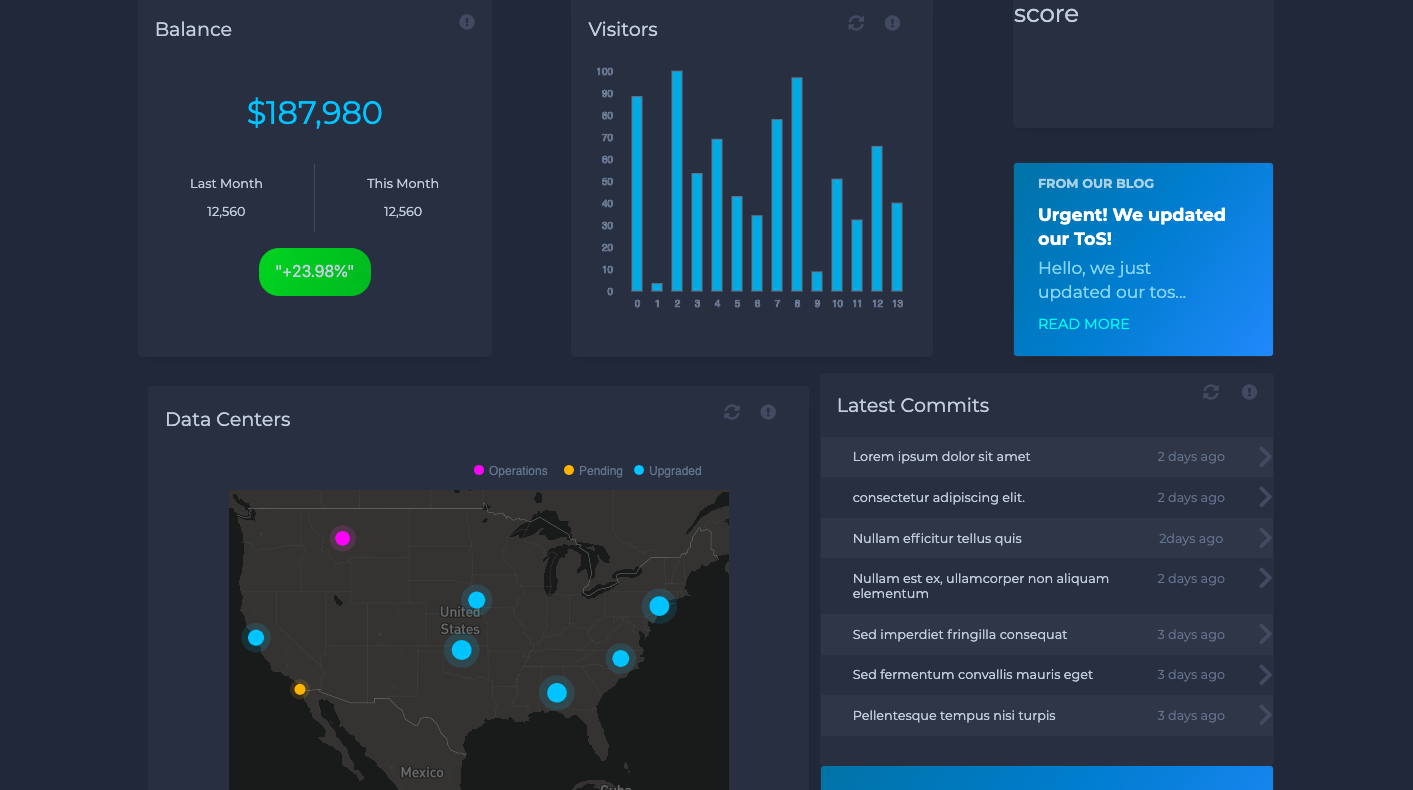The width and height of the screenshot is (1413, 790).
Task: Toggle the Upgraded legend filter
Action: pos(667,470)
